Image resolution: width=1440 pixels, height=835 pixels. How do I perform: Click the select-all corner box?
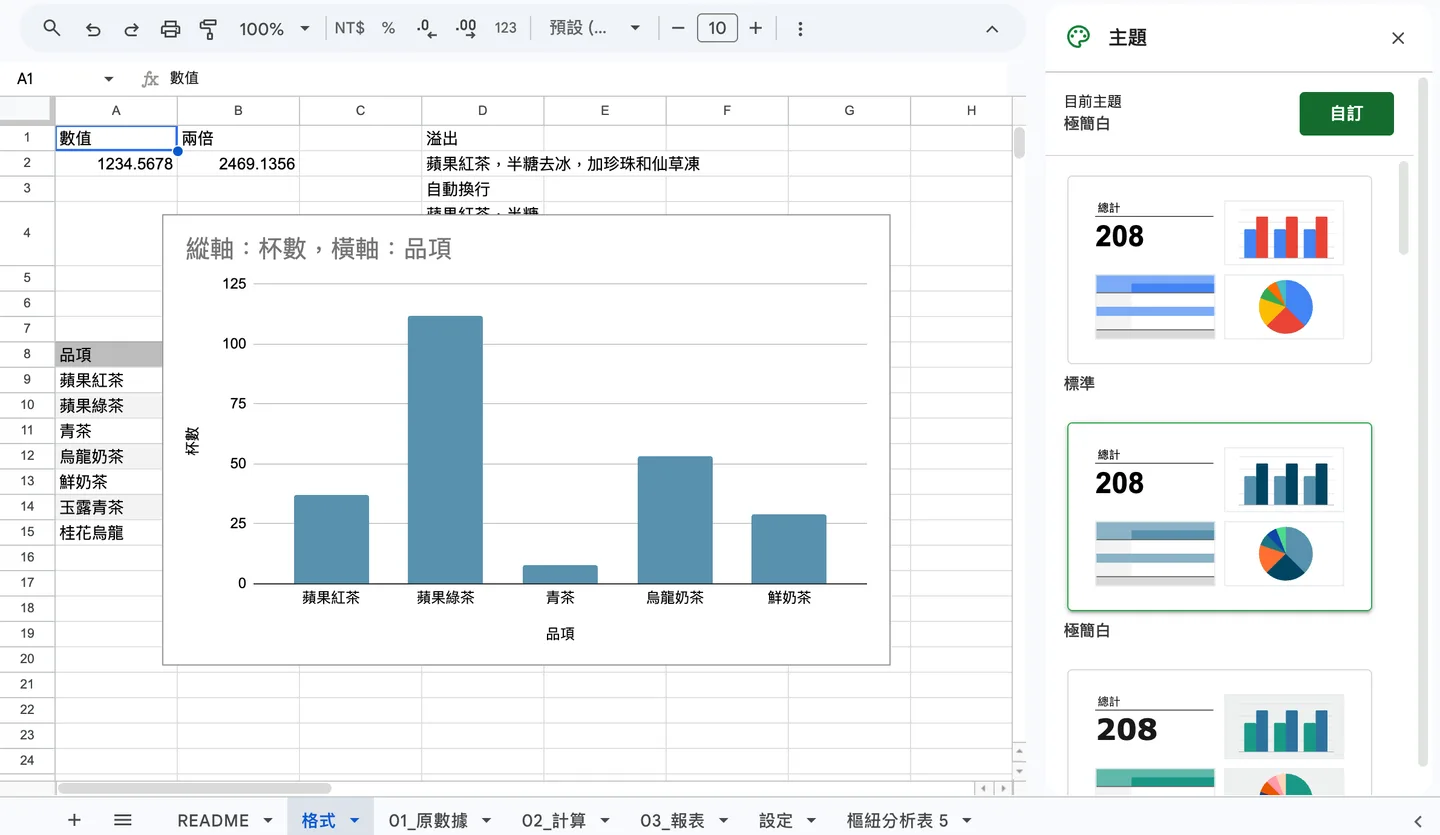(27, 109)
